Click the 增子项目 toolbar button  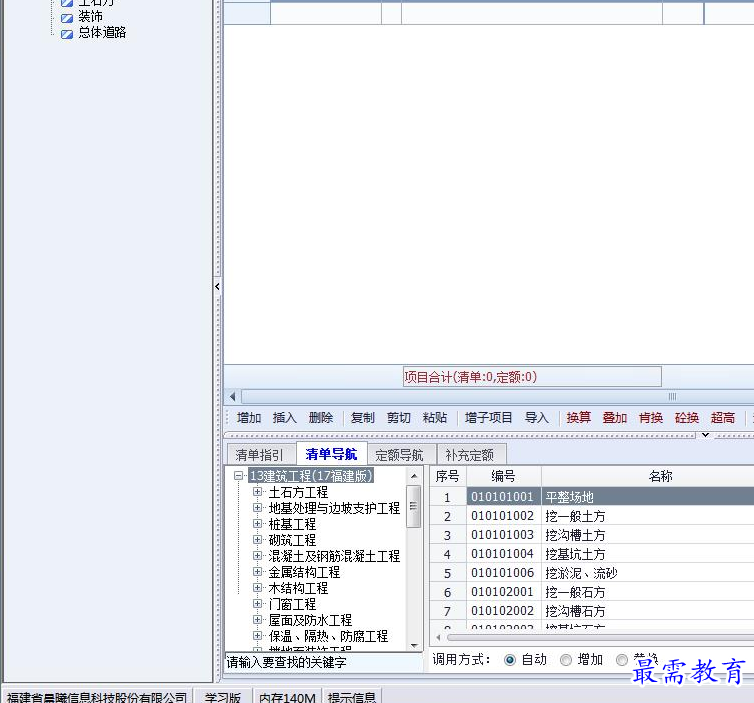tap(489, 417)
